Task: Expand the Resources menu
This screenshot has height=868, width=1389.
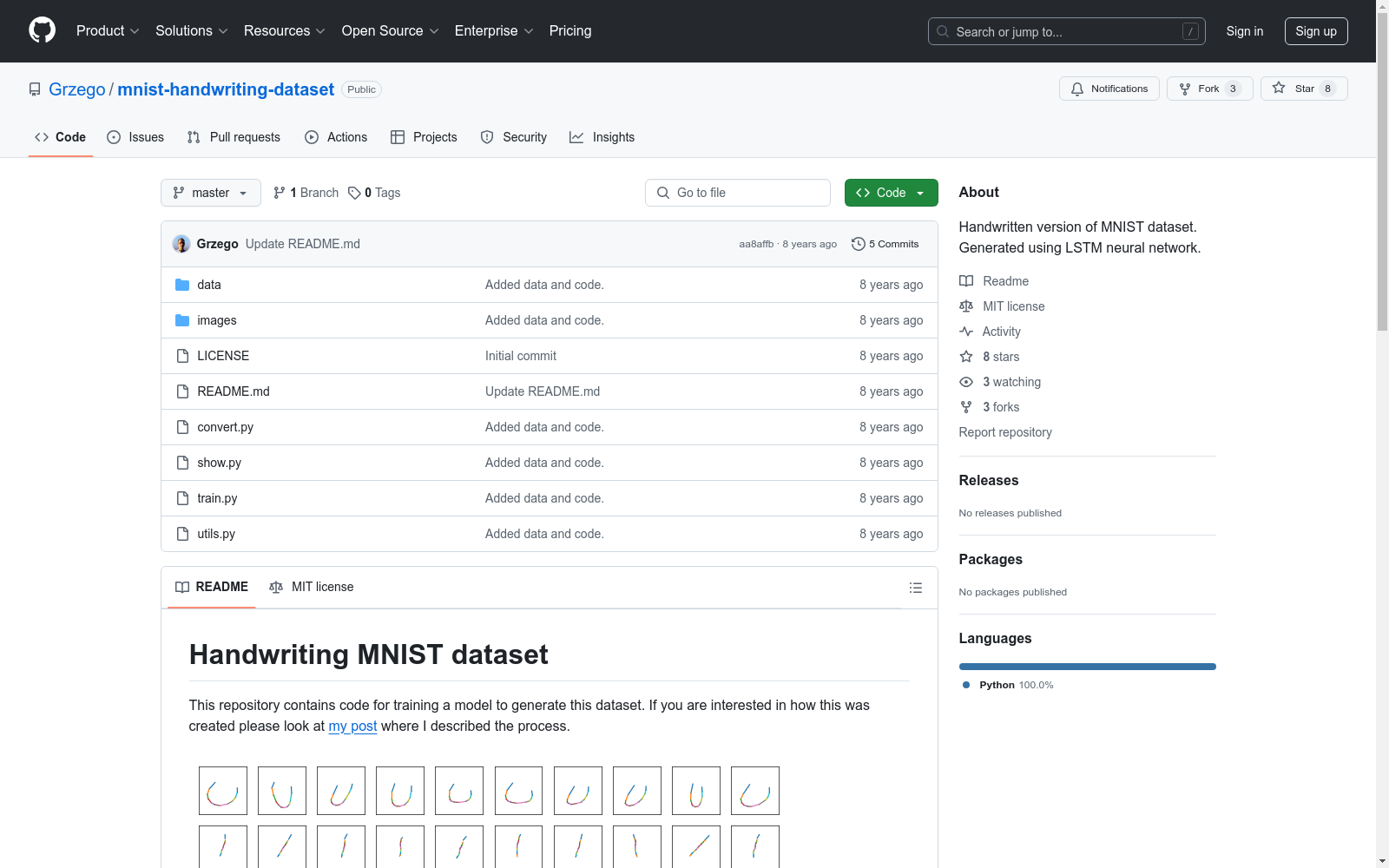Action: (x=285, y=31)
